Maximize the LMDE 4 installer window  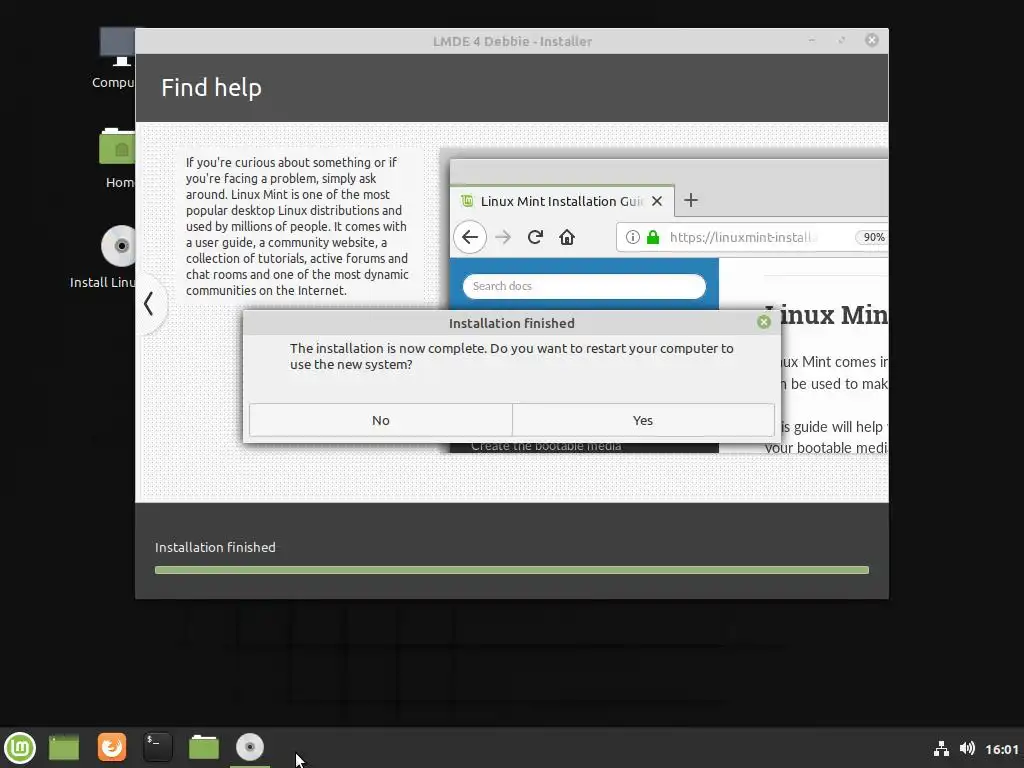point(842,40)
